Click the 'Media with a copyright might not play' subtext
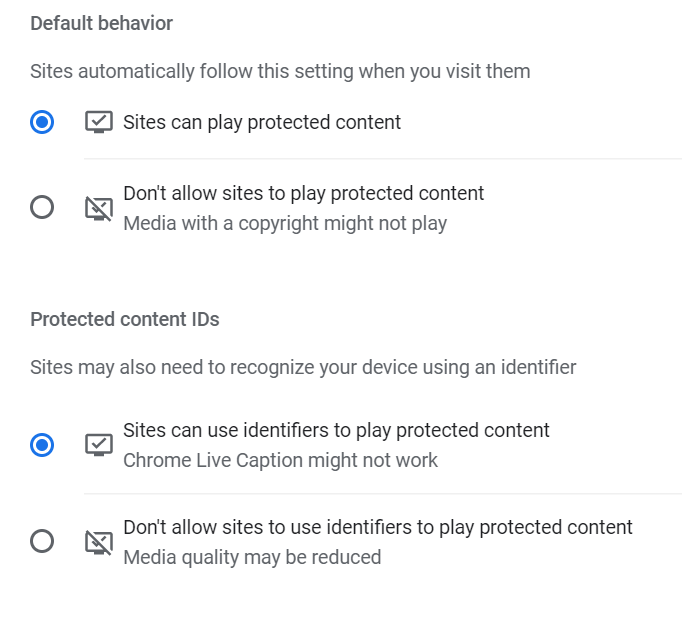Image resolution: width=682 pixels, height=622 pixels. click(x=285, y=223)
